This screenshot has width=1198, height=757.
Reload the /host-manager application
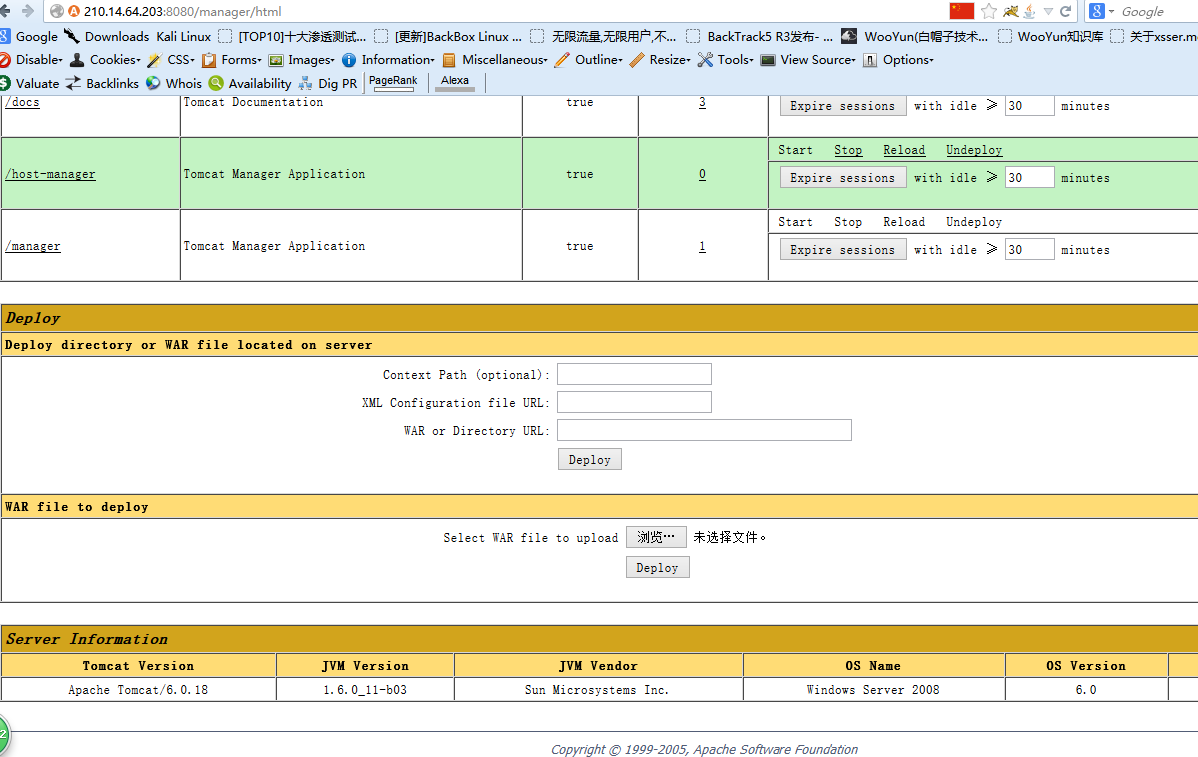[904, 150]
